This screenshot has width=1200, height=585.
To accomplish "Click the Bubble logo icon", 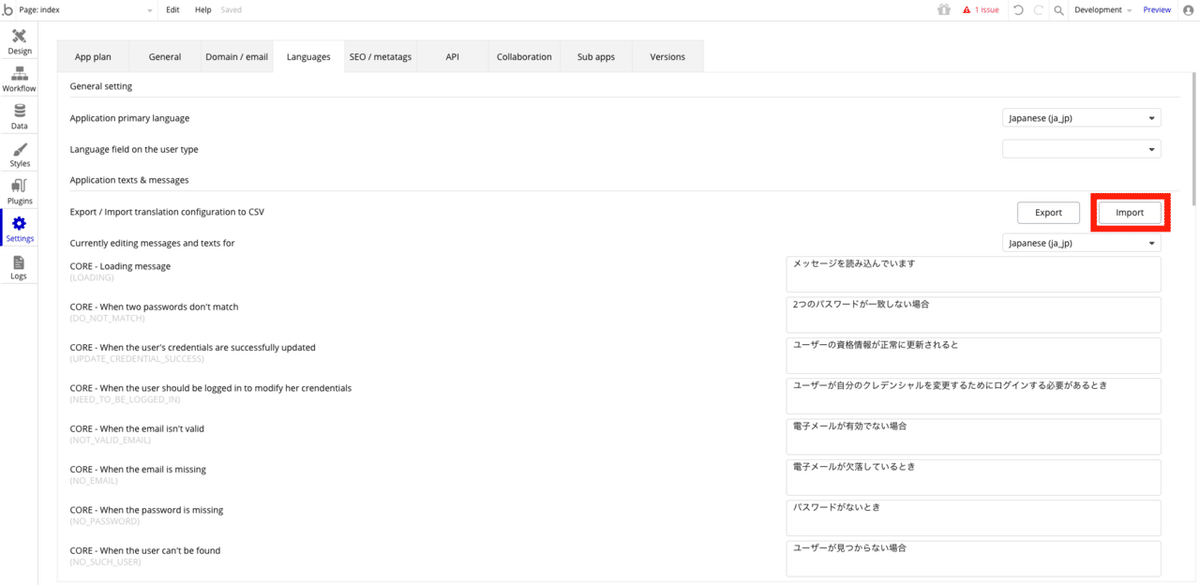I will [x=8, y=9].
